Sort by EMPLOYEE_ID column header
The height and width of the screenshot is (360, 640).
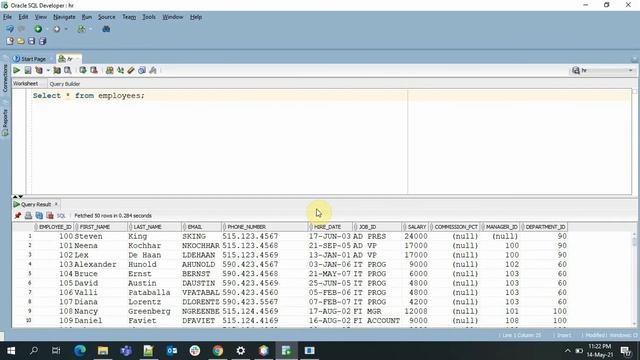pyautogui.click(x=54, y=227)
